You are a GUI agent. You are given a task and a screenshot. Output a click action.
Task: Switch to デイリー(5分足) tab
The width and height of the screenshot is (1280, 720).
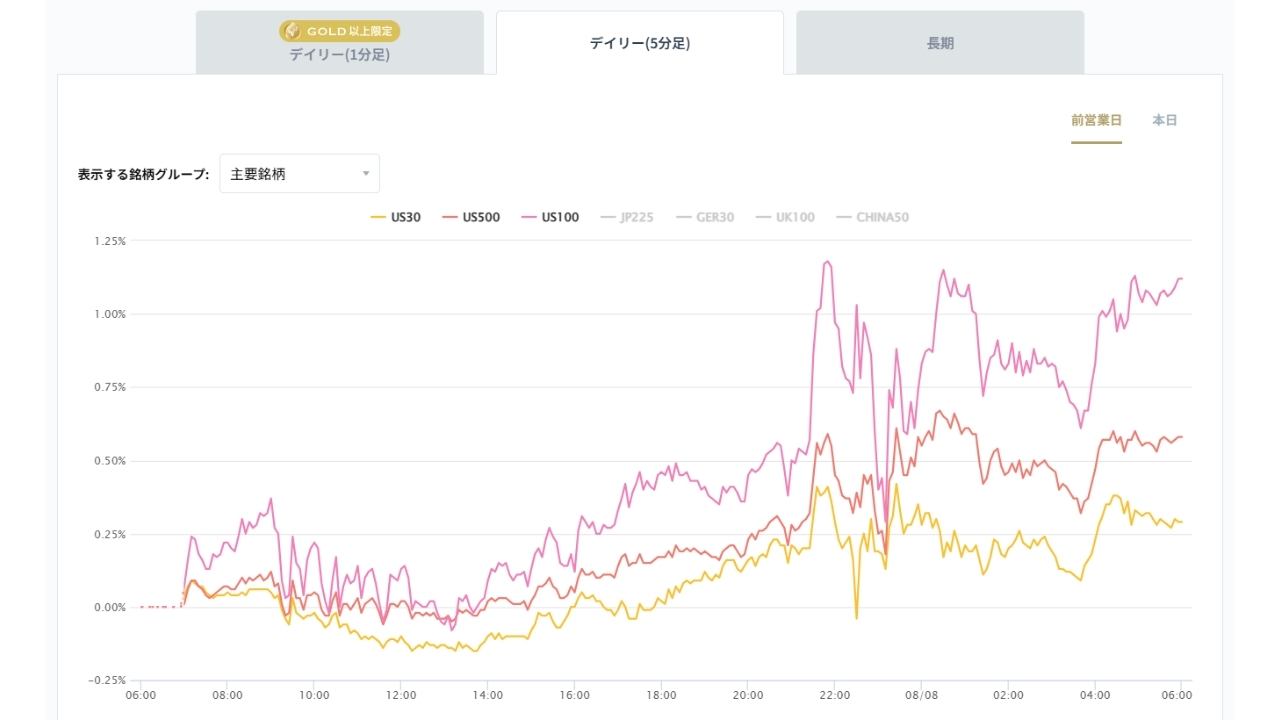pos(640,43)
